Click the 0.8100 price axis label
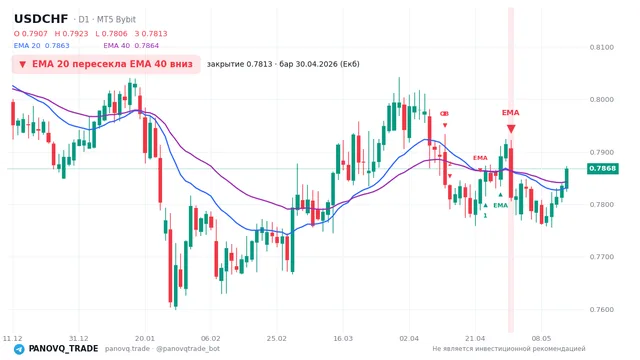 click(602, 47)
